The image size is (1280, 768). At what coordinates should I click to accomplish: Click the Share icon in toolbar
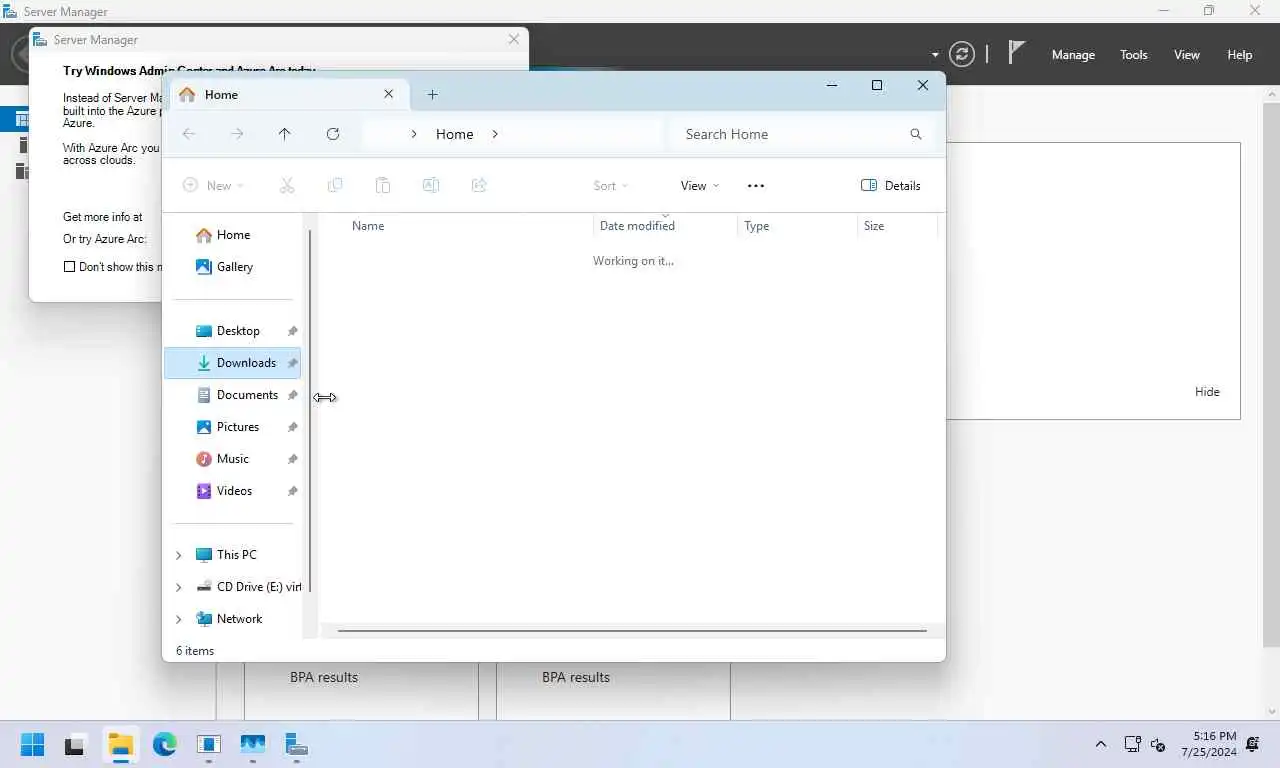tap(479, 185)
